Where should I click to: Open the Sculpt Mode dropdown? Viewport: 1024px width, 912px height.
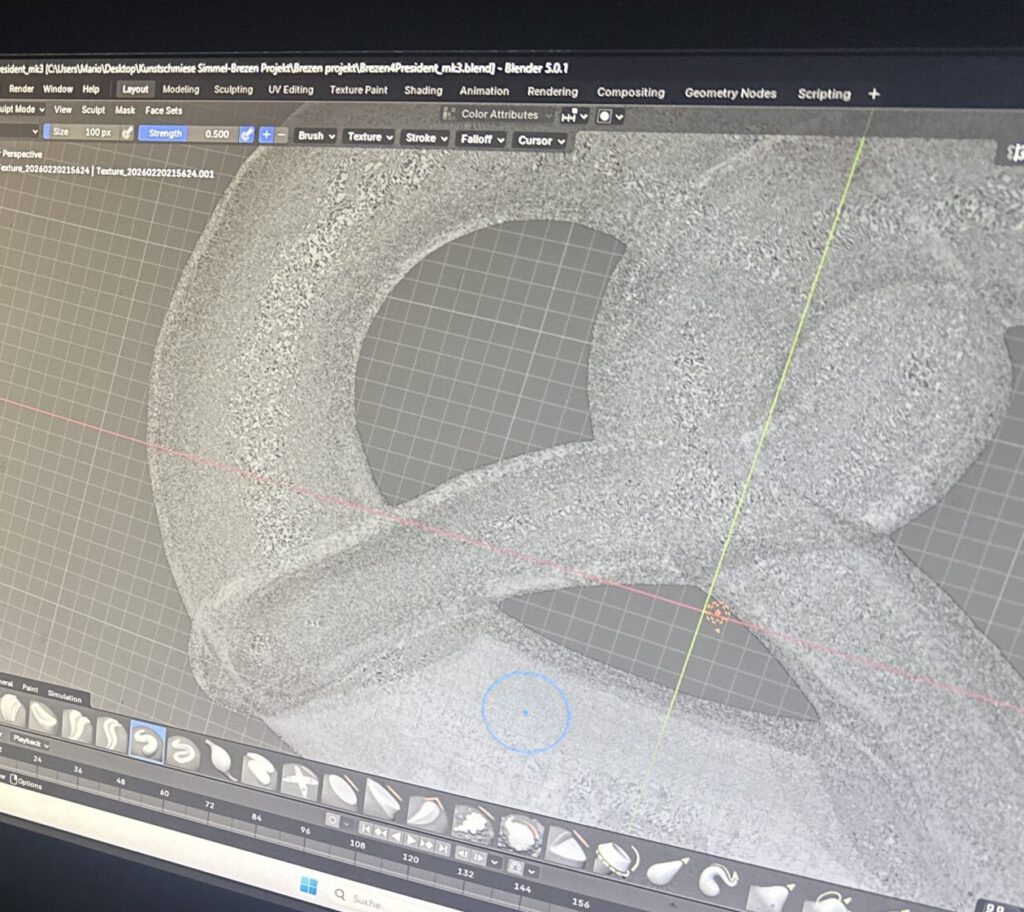click(22, 109)
